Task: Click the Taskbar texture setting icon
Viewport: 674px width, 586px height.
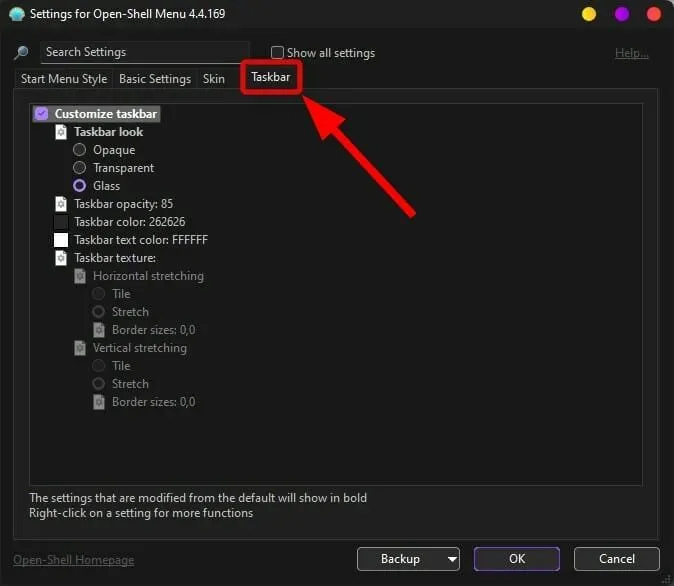Action: (61, 258)
